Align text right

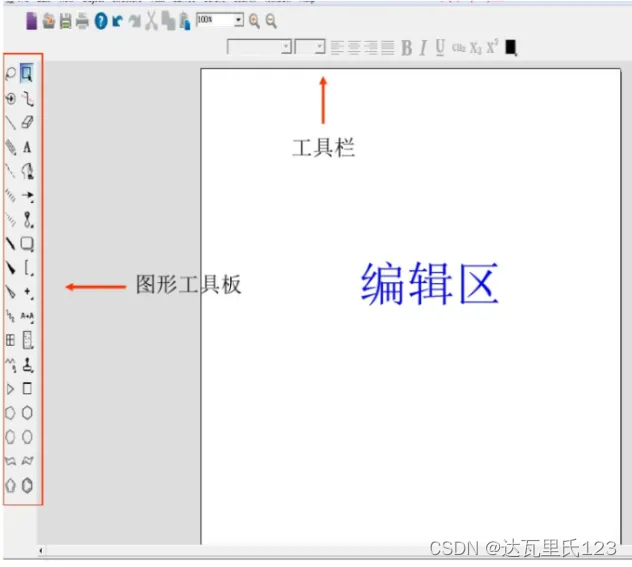click(x=371, y=48)
